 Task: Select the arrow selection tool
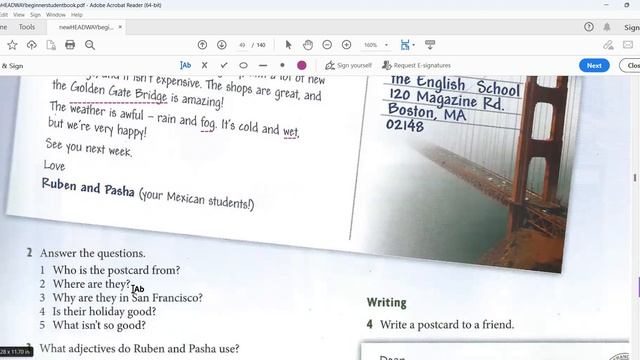coord(289,45)
